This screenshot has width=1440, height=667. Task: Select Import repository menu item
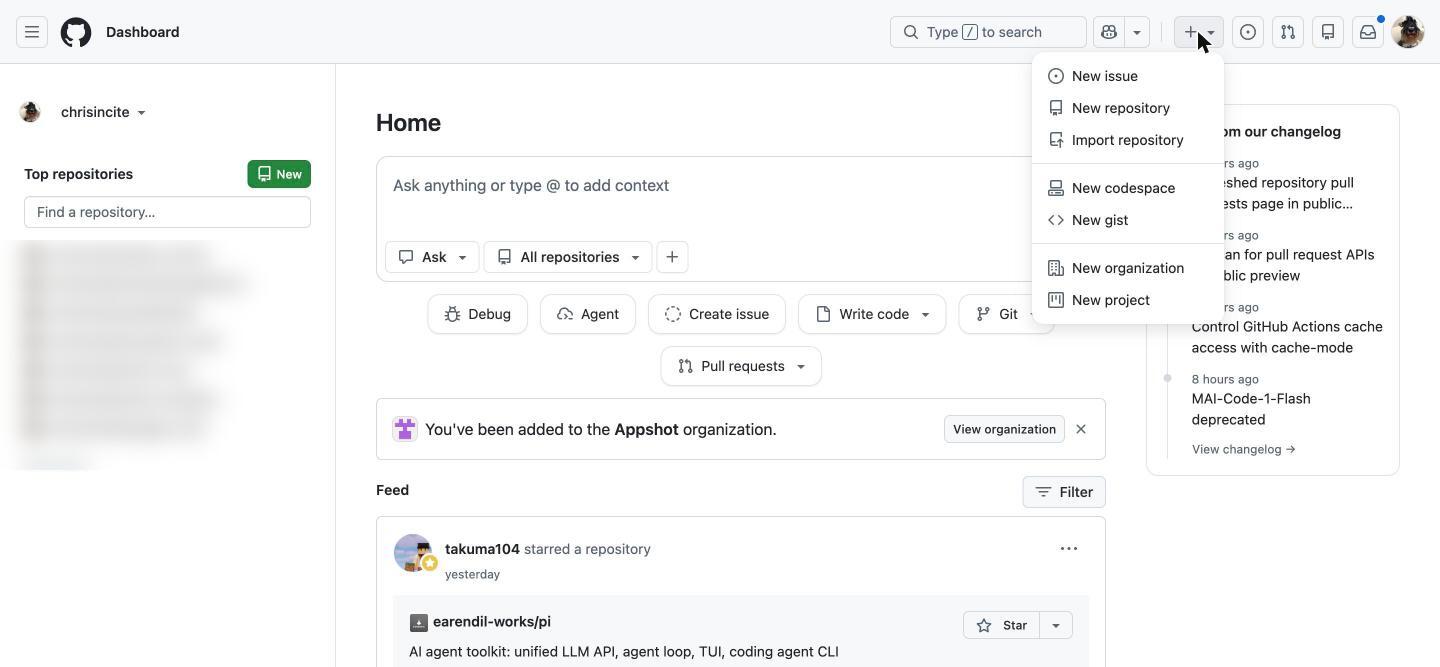tap(1128, 140)
